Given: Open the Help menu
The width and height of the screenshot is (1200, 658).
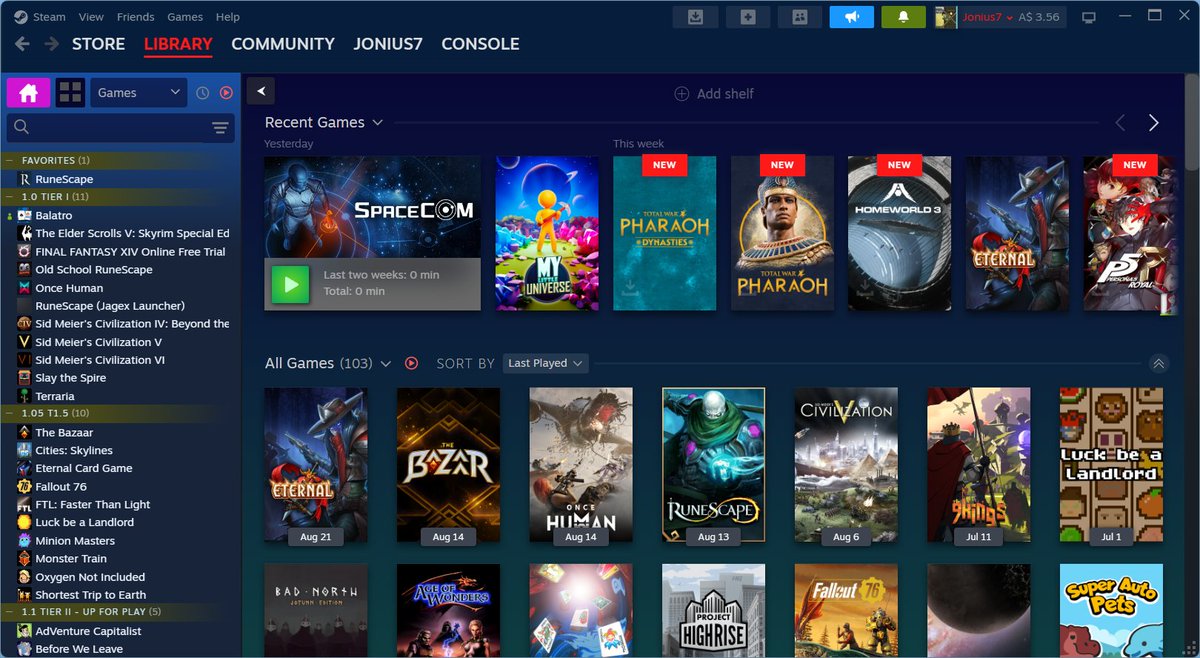Looking at the screenshot, I should [x=228, y=17].
